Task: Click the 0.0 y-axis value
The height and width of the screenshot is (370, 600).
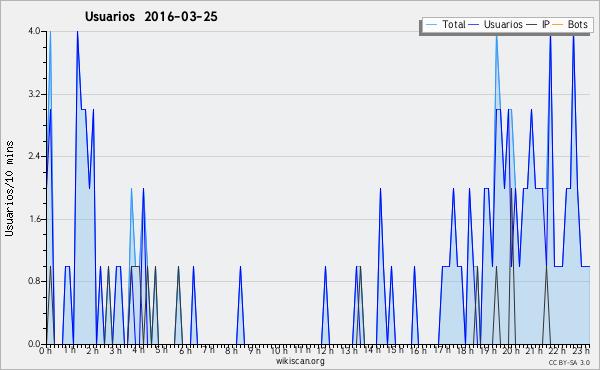Action: (34, 344)
